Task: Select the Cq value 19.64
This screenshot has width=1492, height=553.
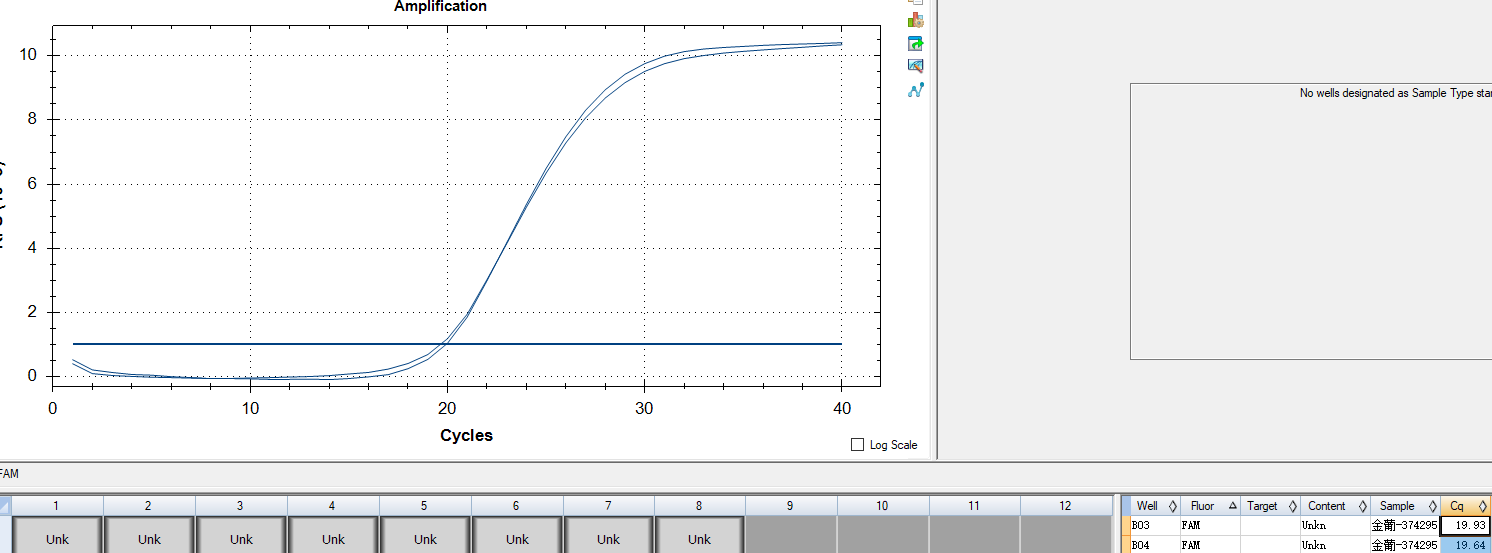Action: [1465, 545]
